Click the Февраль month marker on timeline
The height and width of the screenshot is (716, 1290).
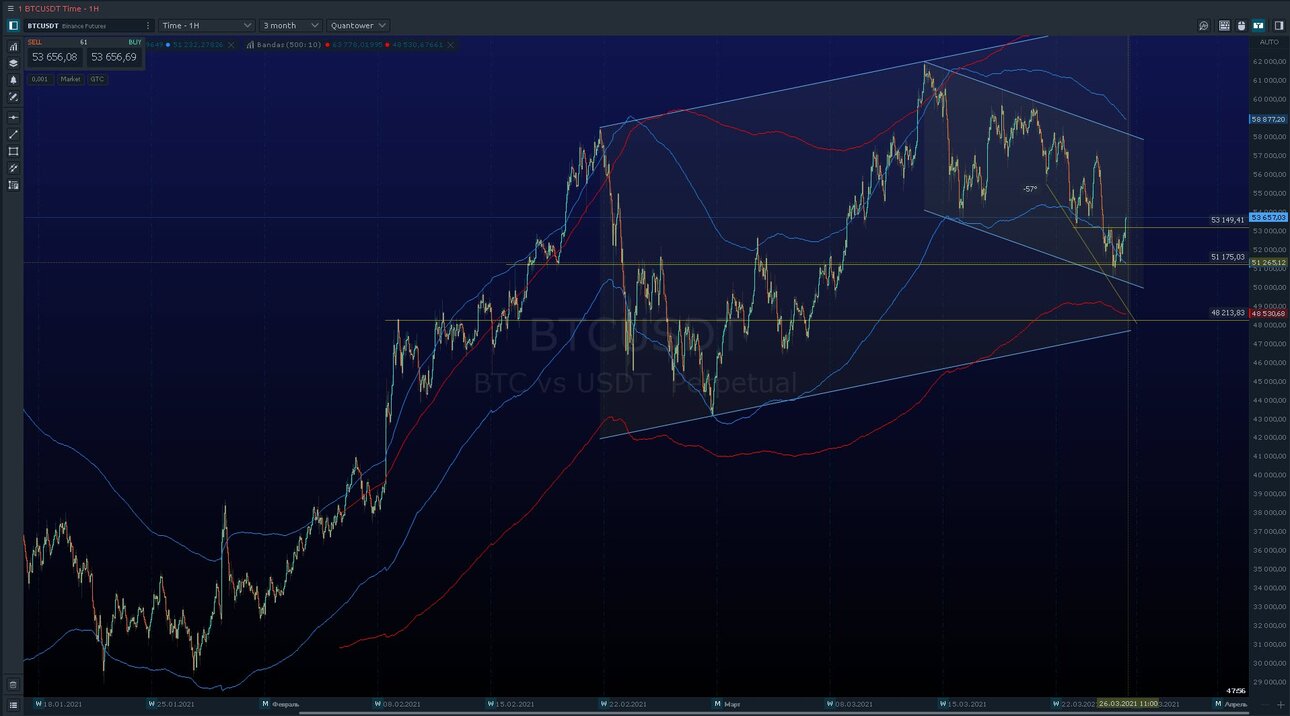(x=280, y=704)
